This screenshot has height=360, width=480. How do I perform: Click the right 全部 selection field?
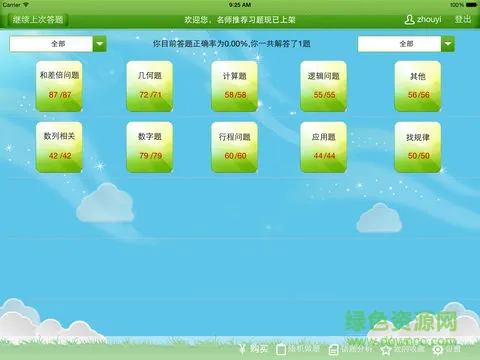click(x=399, y=44)
